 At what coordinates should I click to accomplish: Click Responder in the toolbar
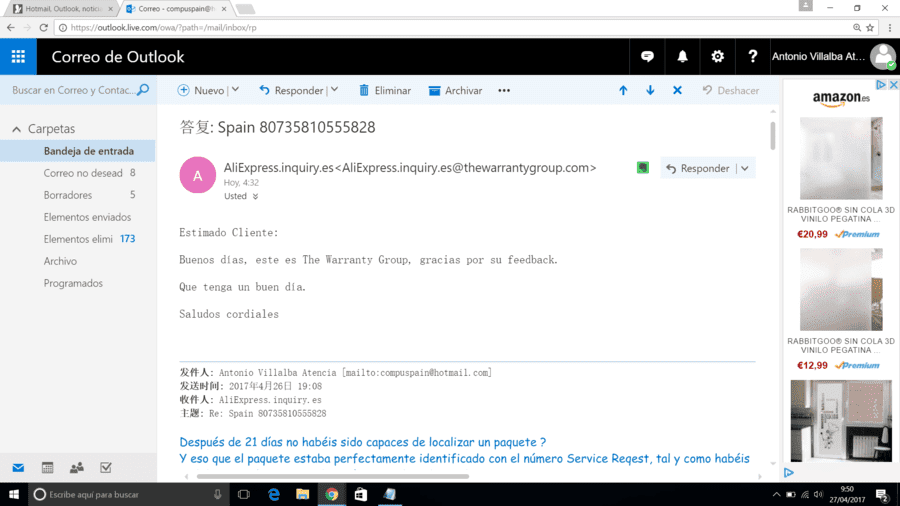pos(291,90)
